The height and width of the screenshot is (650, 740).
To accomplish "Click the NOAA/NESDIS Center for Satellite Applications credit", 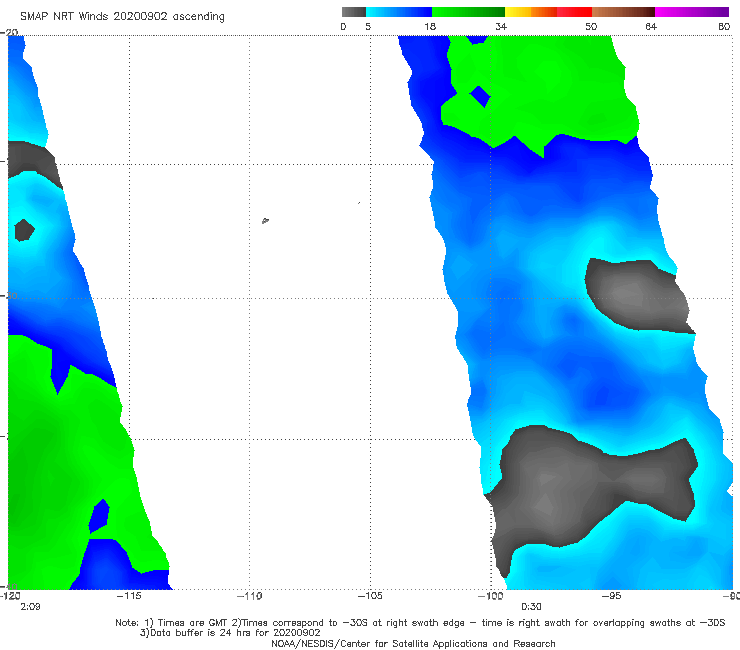I will [x=413, y=643].
